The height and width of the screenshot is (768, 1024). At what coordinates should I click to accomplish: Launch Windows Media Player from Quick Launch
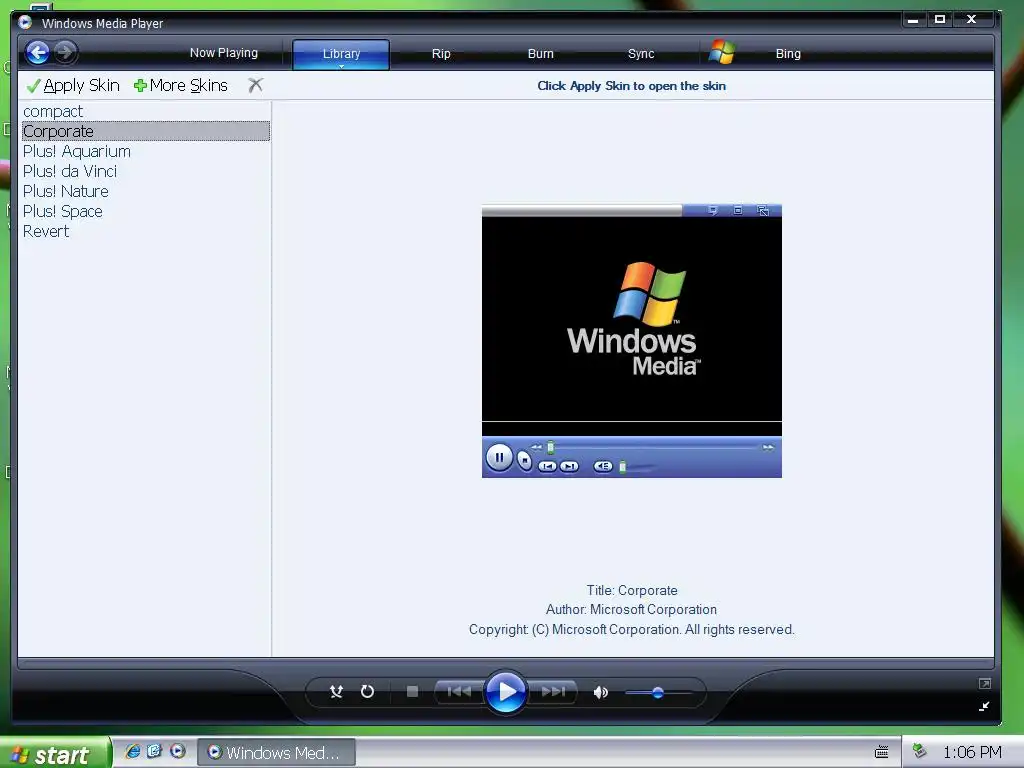178,751
